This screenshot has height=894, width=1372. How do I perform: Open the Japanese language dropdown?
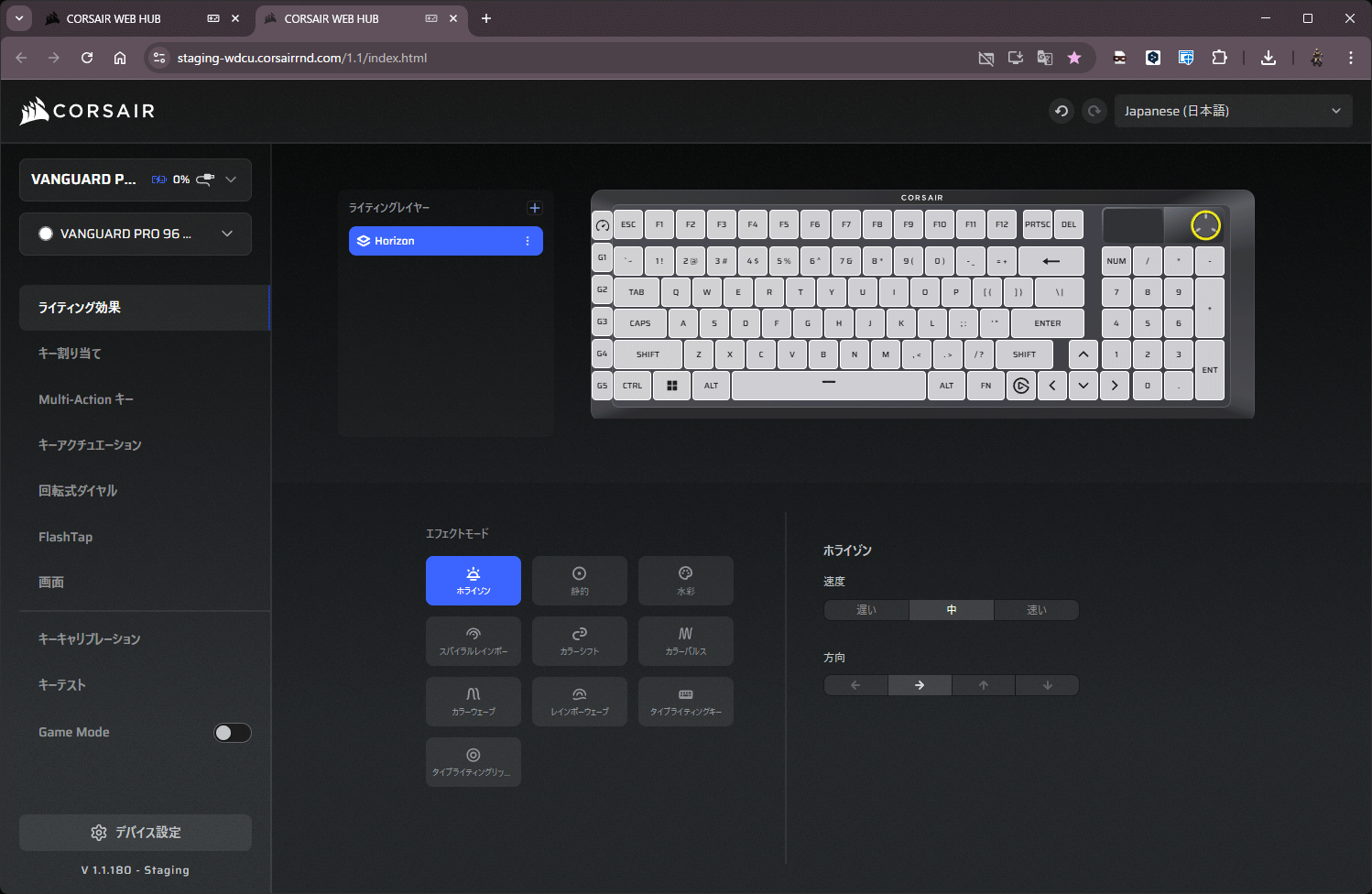(x=1233, y=111)
